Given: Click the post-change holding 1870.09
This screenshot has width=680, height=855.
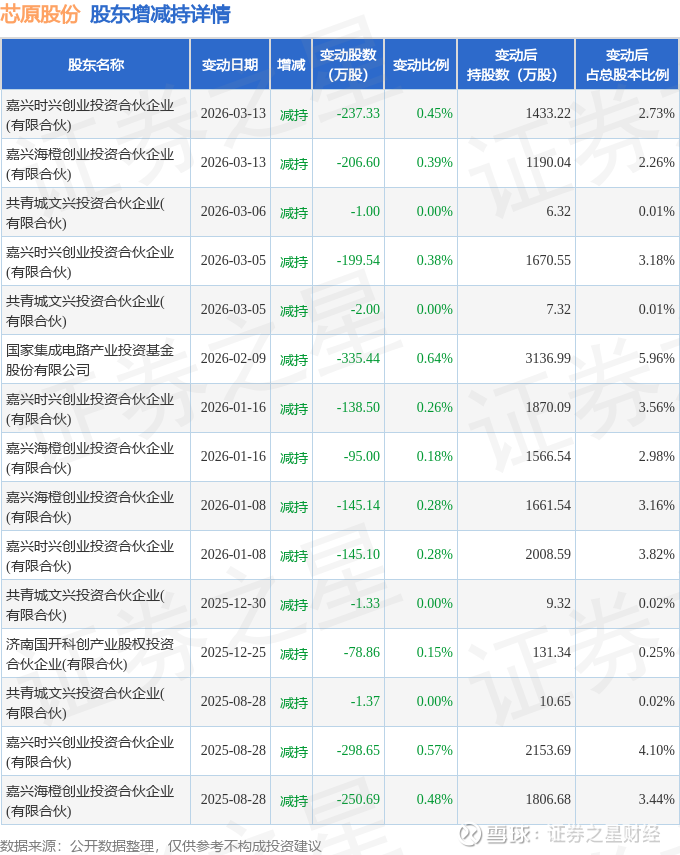Looking at the screenshot, I should [548, 407].
